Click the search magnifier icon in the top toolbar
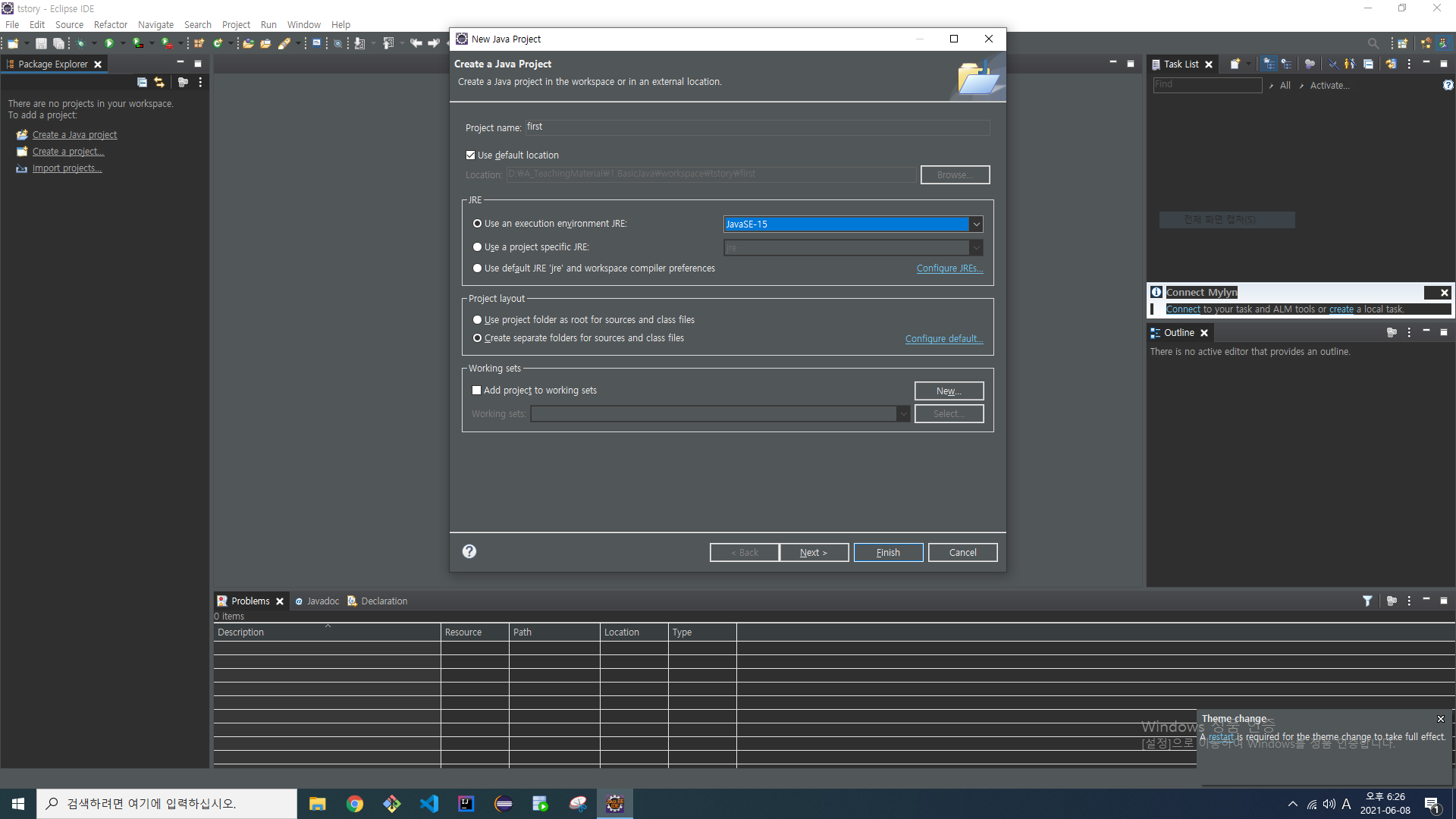Viewport: 1456px width, 819px height. [x=1373, y=43]
